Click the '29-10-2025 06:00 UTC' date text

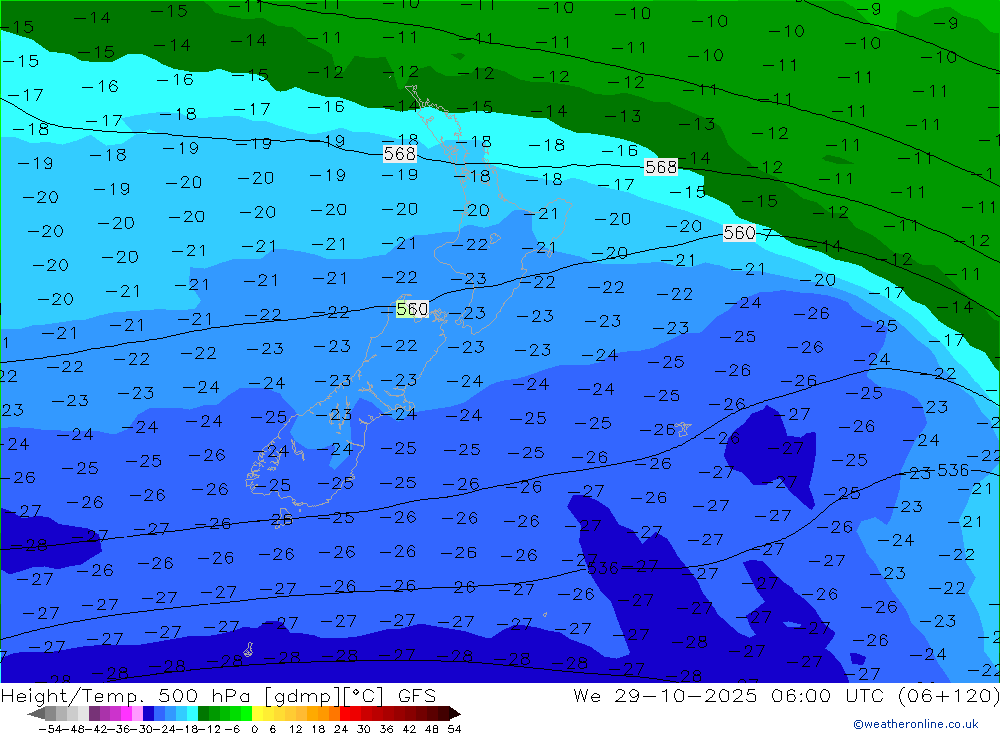pos(751,695)
